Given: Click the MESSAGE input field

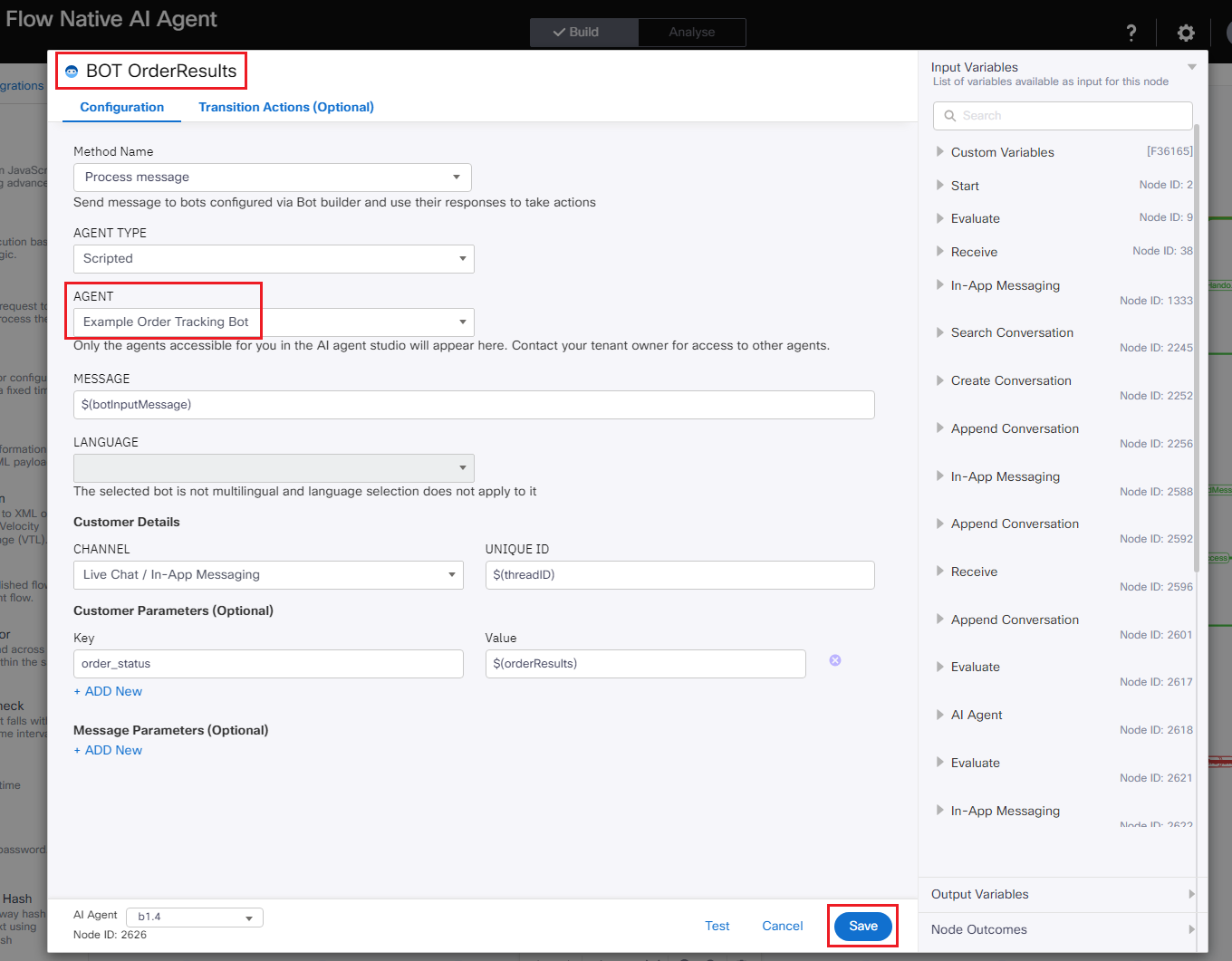Looking at the screenshot, I should [x=474, y=405].
